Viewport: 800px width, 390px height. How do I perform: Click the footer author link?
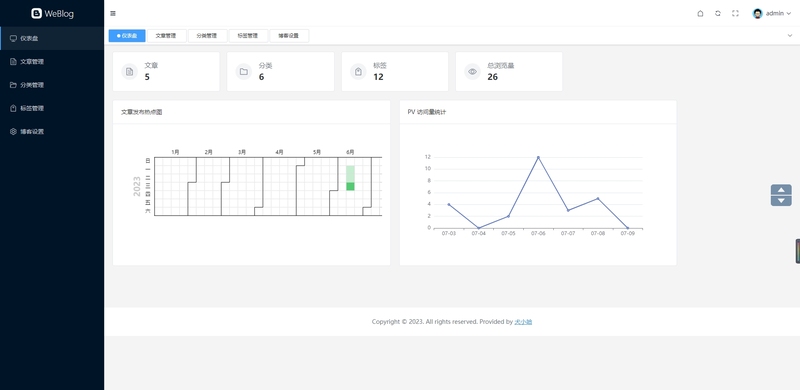(523, 322)
